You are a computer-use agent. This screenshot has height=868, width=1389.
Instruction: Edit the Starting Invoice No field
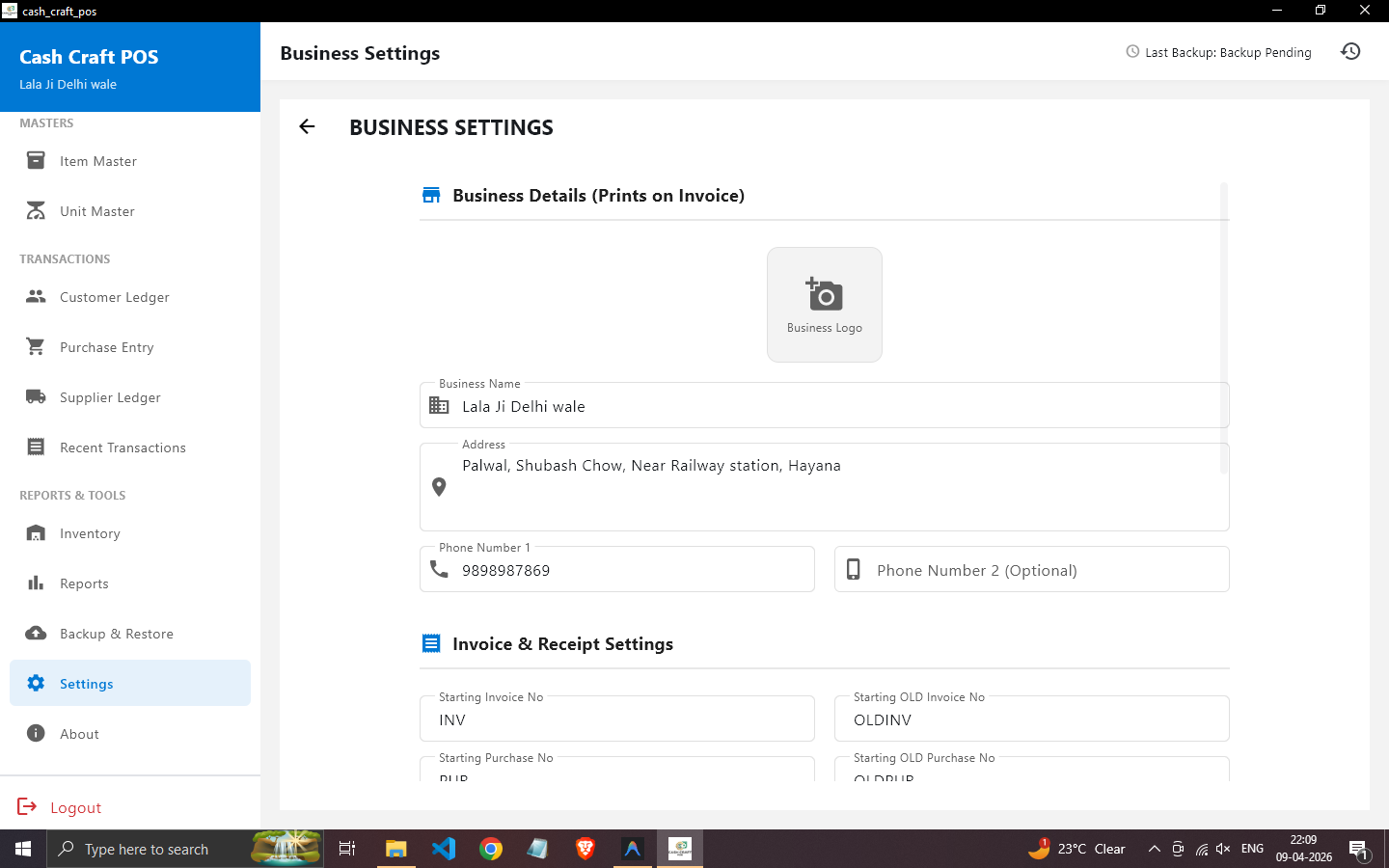coord(617,719)
